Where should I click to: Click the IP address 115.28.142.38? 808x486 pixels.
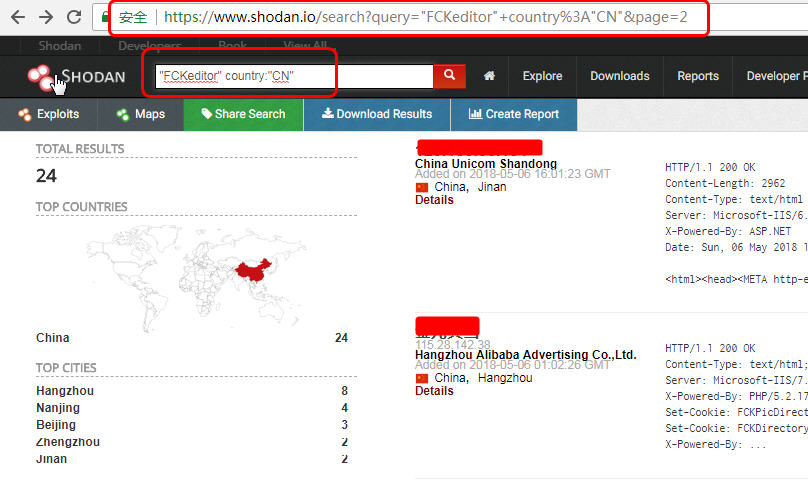453,344
